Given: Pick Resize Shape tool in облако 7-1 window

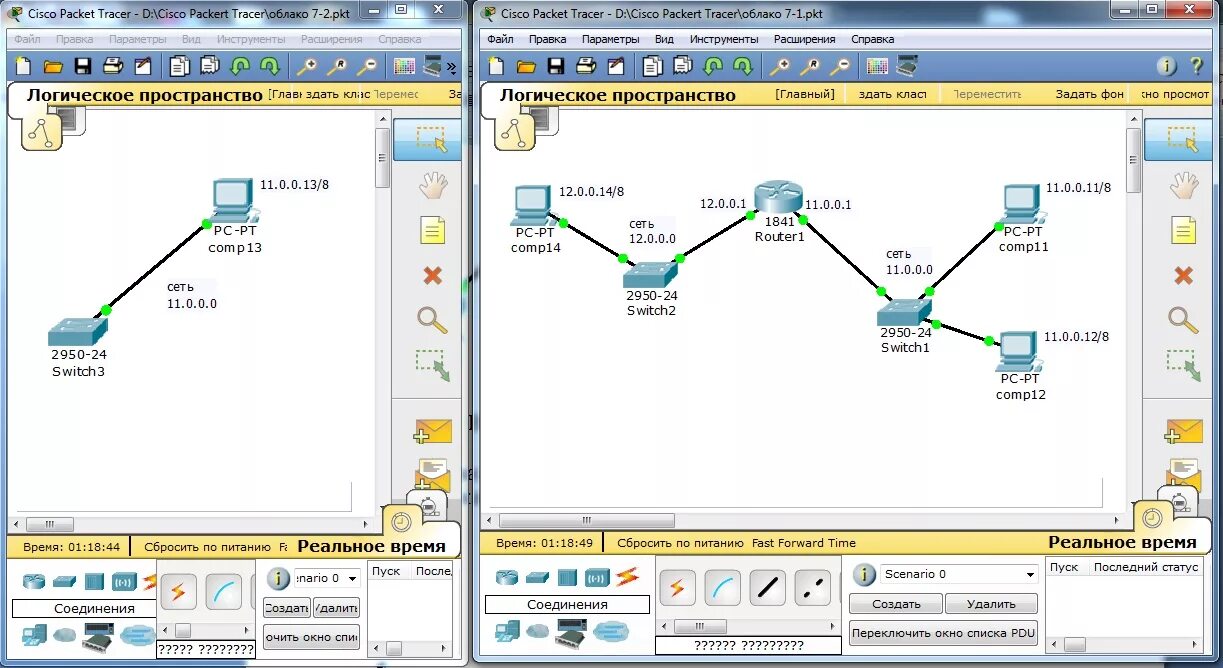Looking at the screenshot, I should coord(1183,365).
